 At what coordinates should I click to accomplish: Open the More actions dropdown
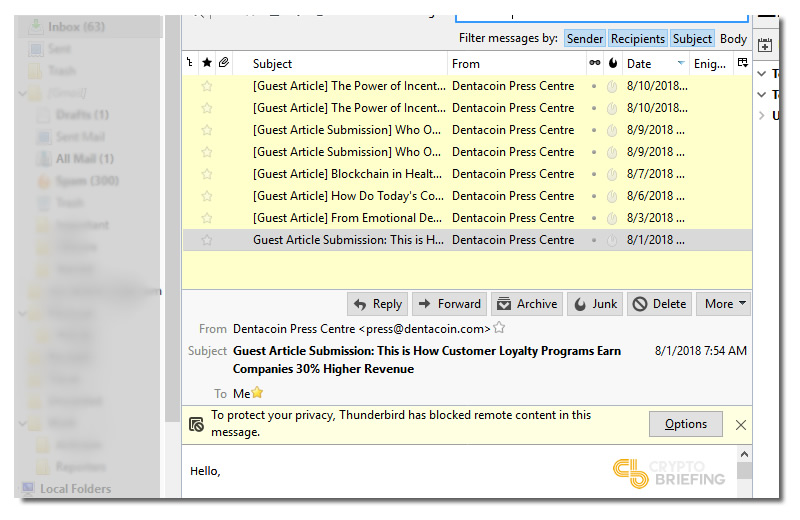point(723,304)
